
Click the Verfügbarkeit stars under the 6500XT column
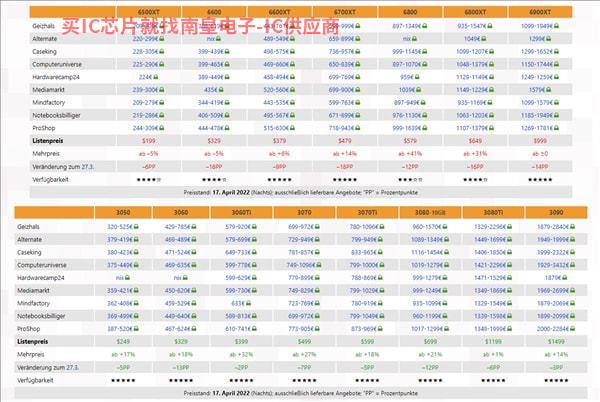coord(149,179)
